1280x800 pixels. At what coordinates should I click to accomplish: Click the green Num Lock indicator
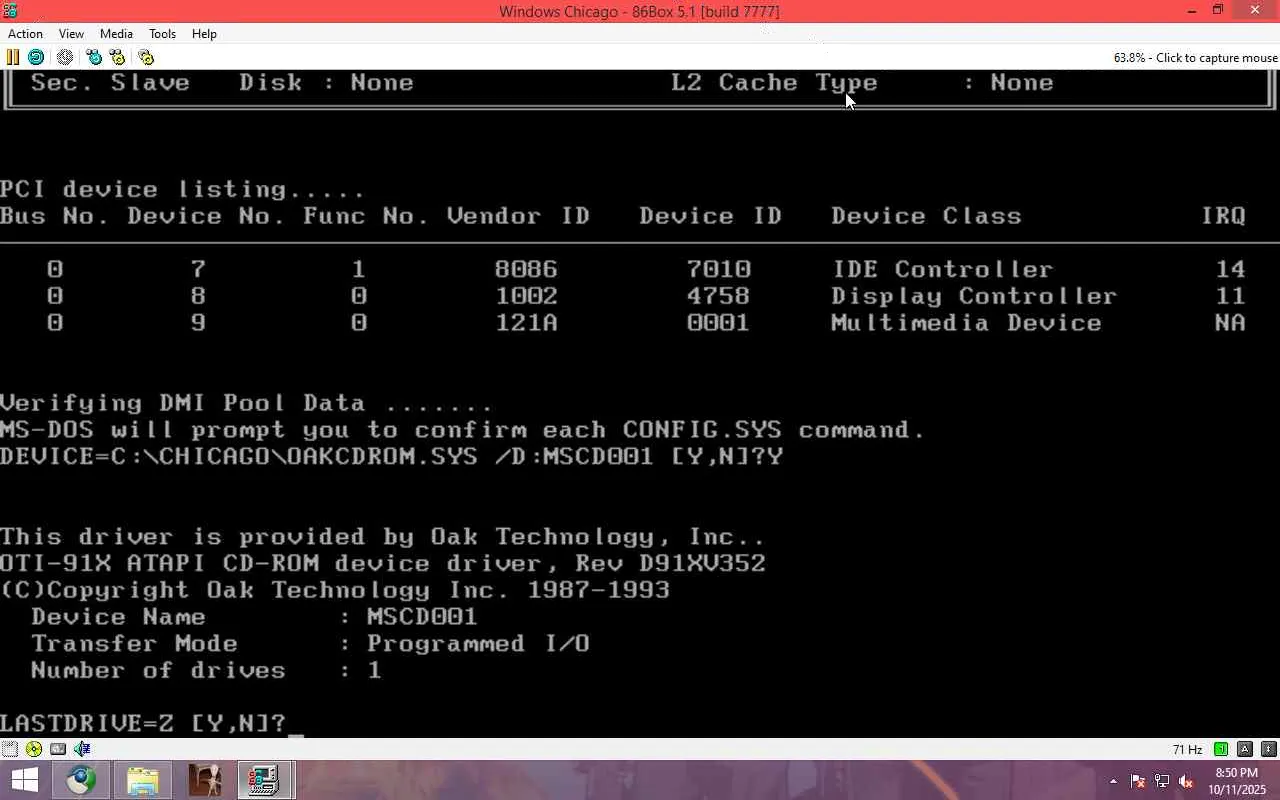point(1221,749)
